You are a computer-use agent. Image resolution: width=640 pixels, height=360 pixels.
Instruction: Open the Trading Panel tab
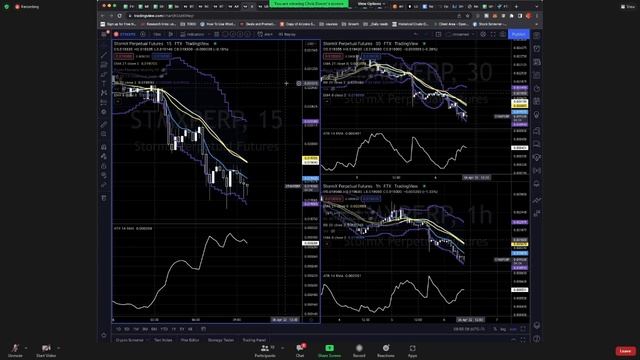[x=254, y=340]
